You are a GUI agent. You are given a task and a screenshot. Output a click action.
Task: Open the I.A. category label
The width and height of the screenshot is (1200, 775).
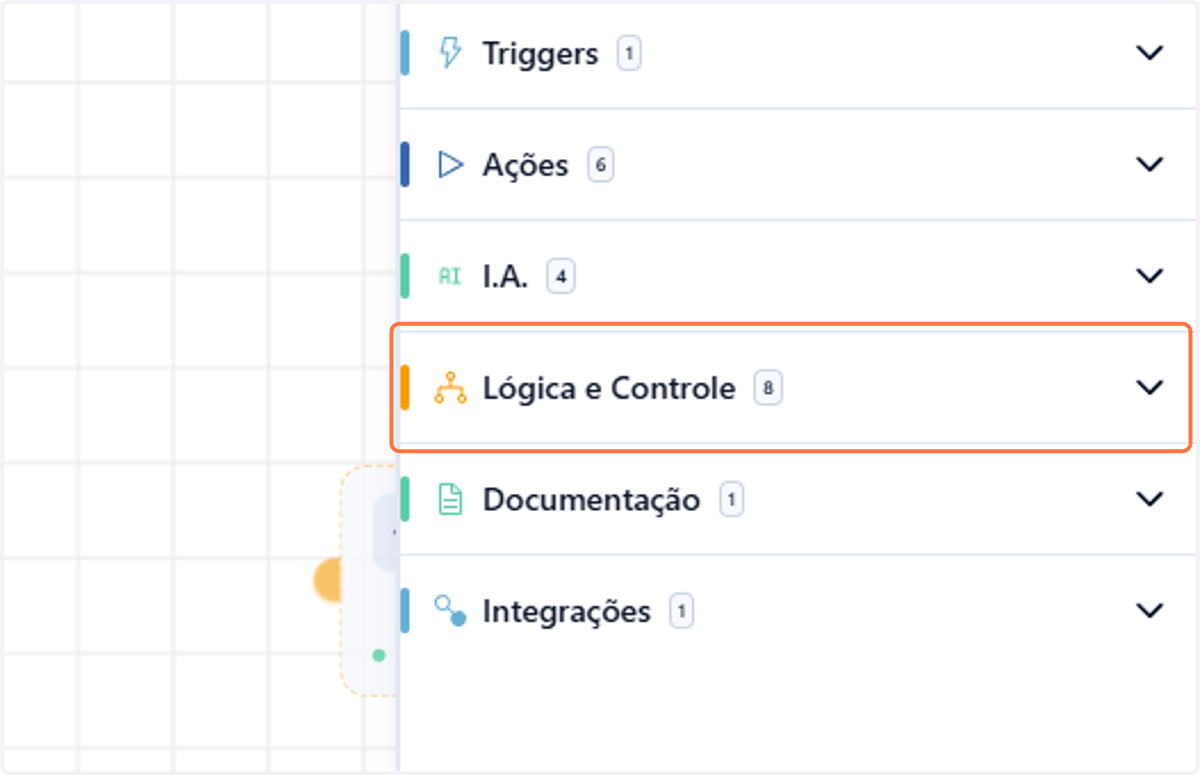pos(505,276)
